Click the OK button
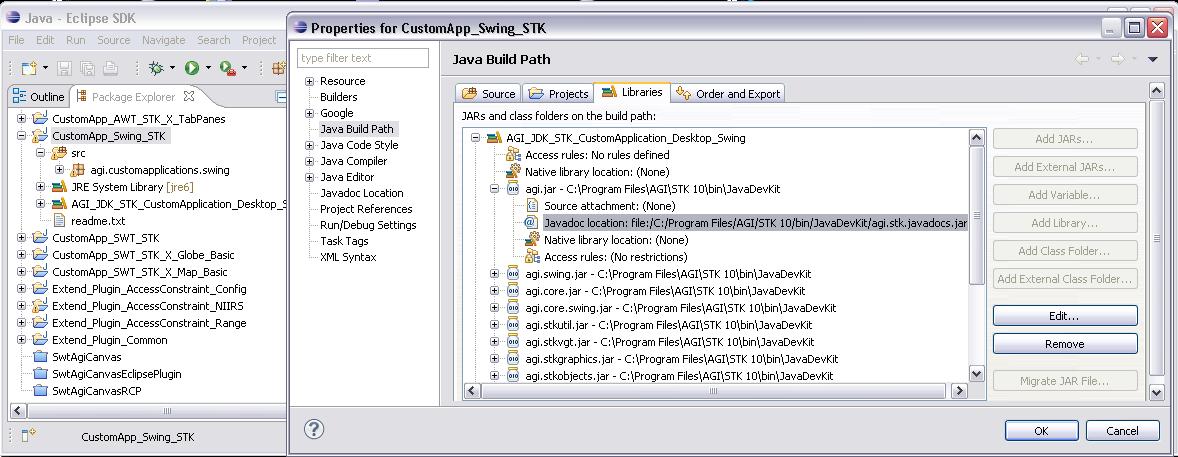The width and height of the screenshot is (1178, 457). coord(1040,430)
